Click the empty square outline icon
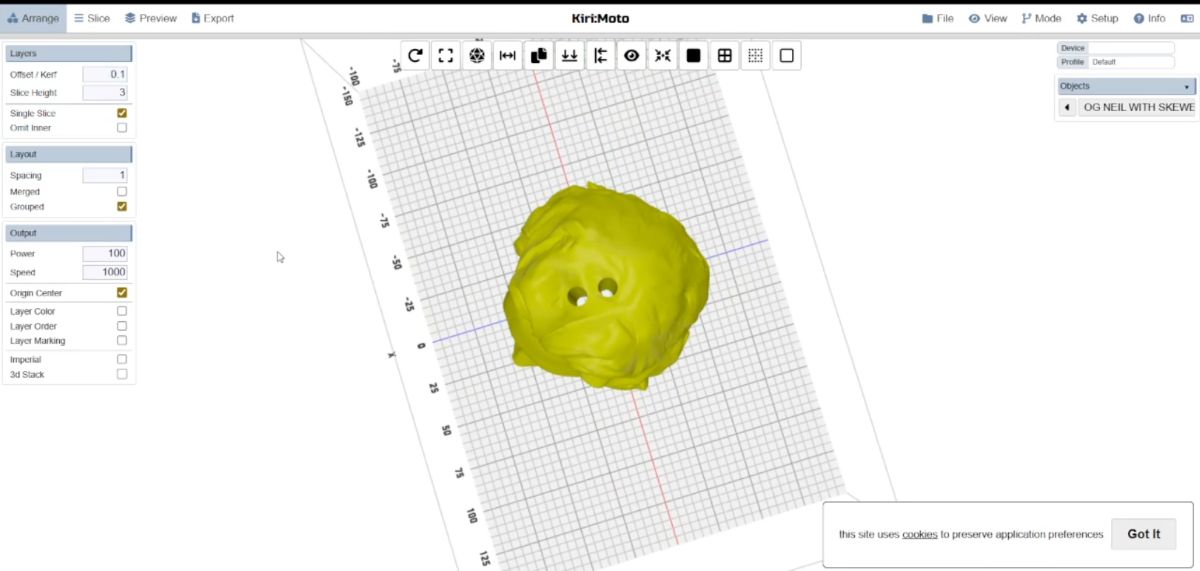The width and height of the screenshot is (1200, 571). tap(787, 56)
